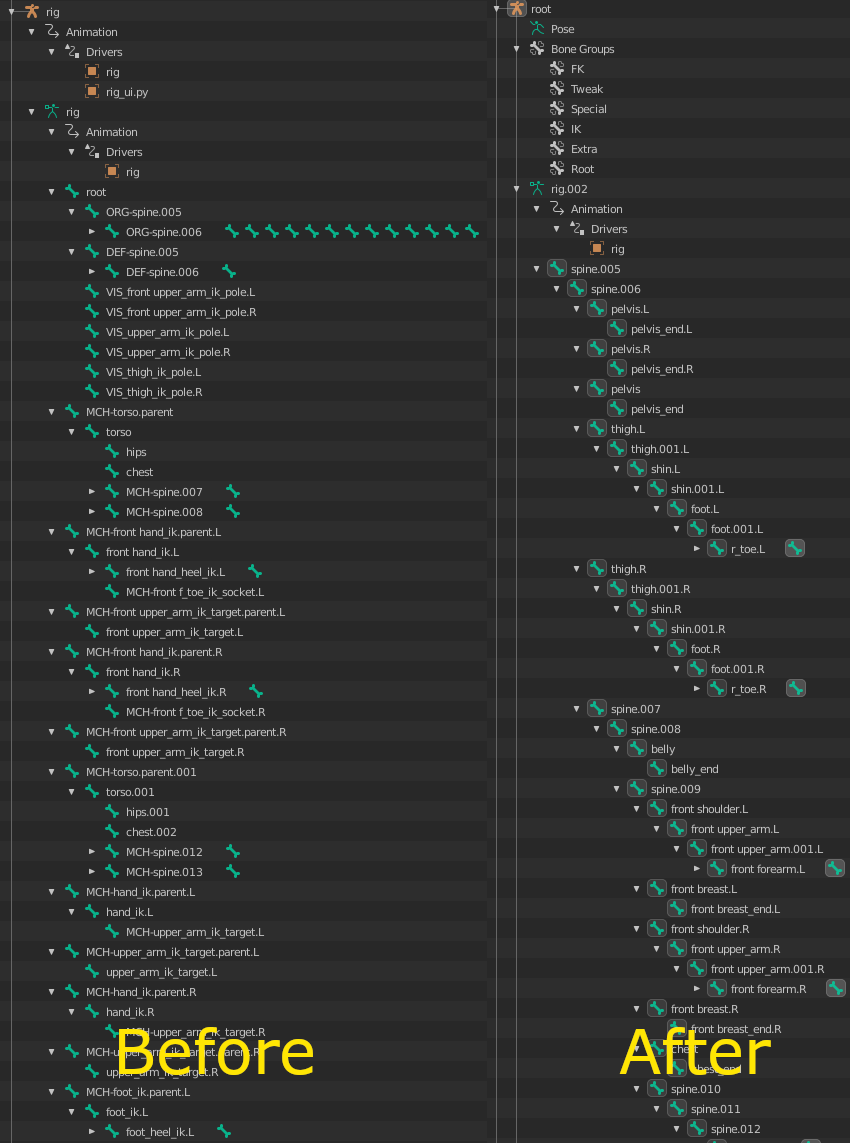This screenshot has width=850, height=1143.
Task: Select the Pose icon under root
Action: click(x=537, y=28)
